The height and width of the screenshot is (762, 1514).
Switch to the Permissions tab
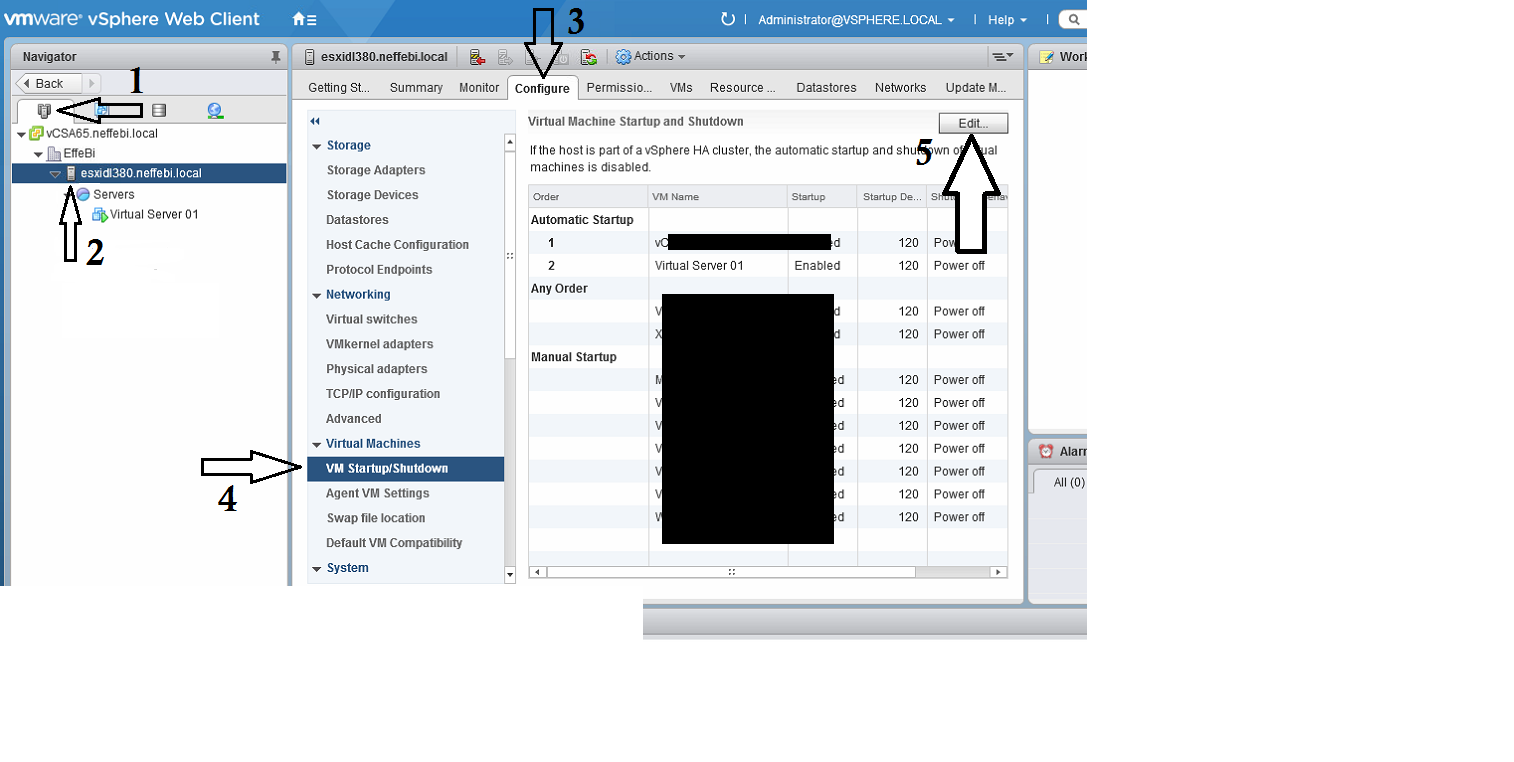pos(619,88)
